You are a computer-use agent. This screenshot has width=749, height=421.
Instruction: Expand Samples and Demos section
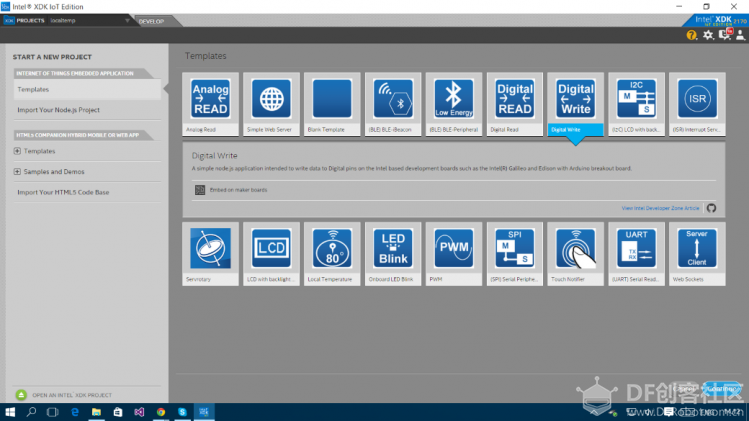(x=17, y=172)
